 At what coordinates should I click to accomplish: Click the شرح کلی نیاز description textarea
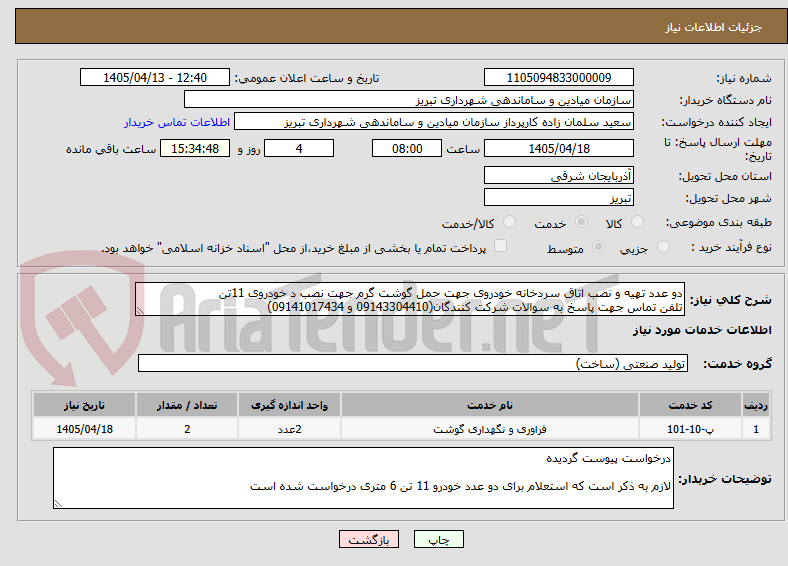coord(410,300)
